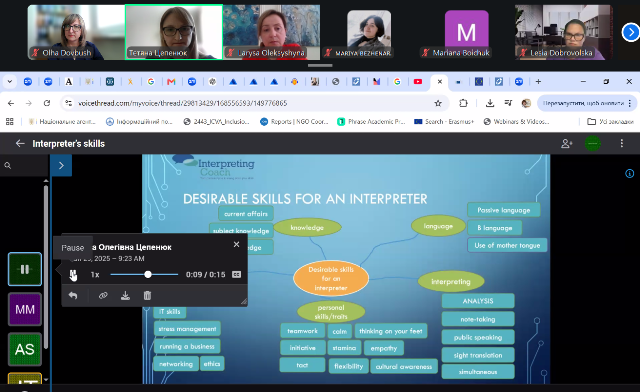Pause the playing comment in the popup
Image resolution: width=640 pixels, height=392 pixels.
tap(73, 275)
